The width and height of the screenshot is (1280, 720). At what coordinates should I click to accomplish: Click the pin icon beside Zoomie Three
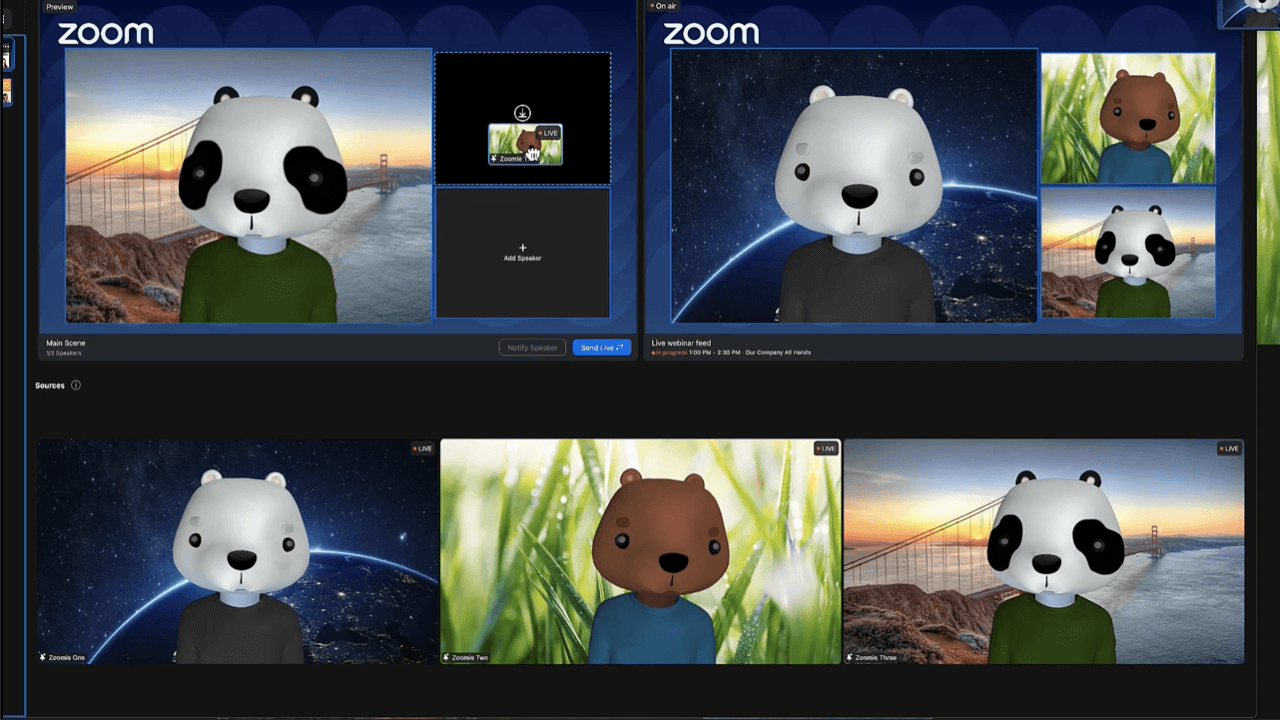click(x=850, y=657)
